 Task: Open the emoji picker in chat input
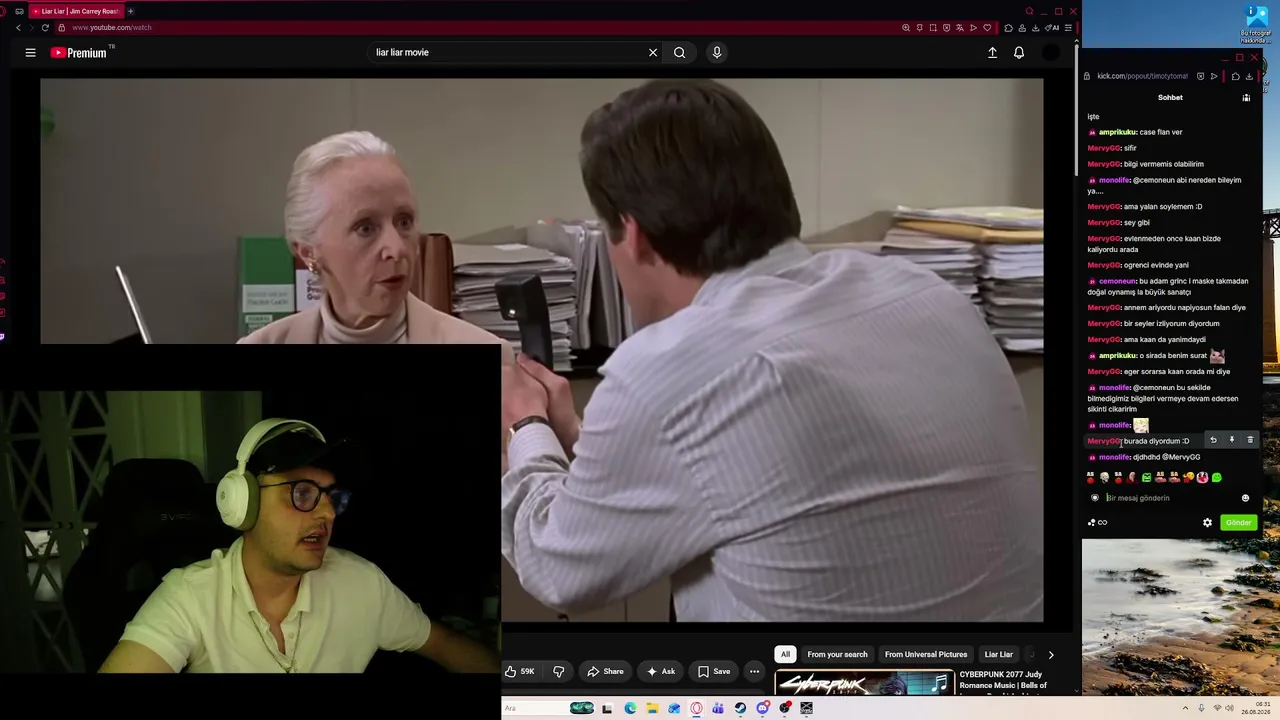(x=1245, y=498)
